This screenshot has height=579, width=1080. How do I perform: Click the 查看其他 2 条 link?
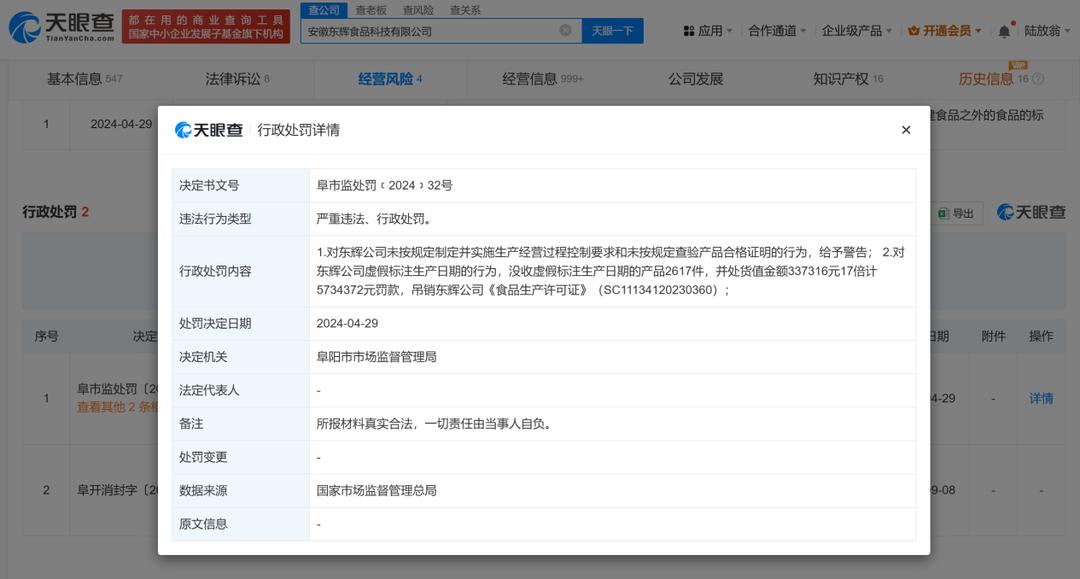click(117, 407)
